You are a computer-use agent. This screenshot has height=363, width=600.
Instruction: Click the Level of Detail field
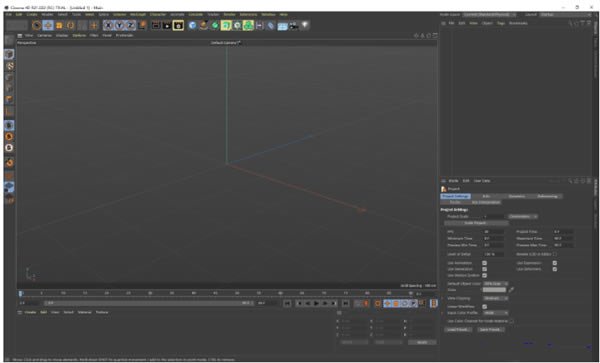(x=494, y=254)
